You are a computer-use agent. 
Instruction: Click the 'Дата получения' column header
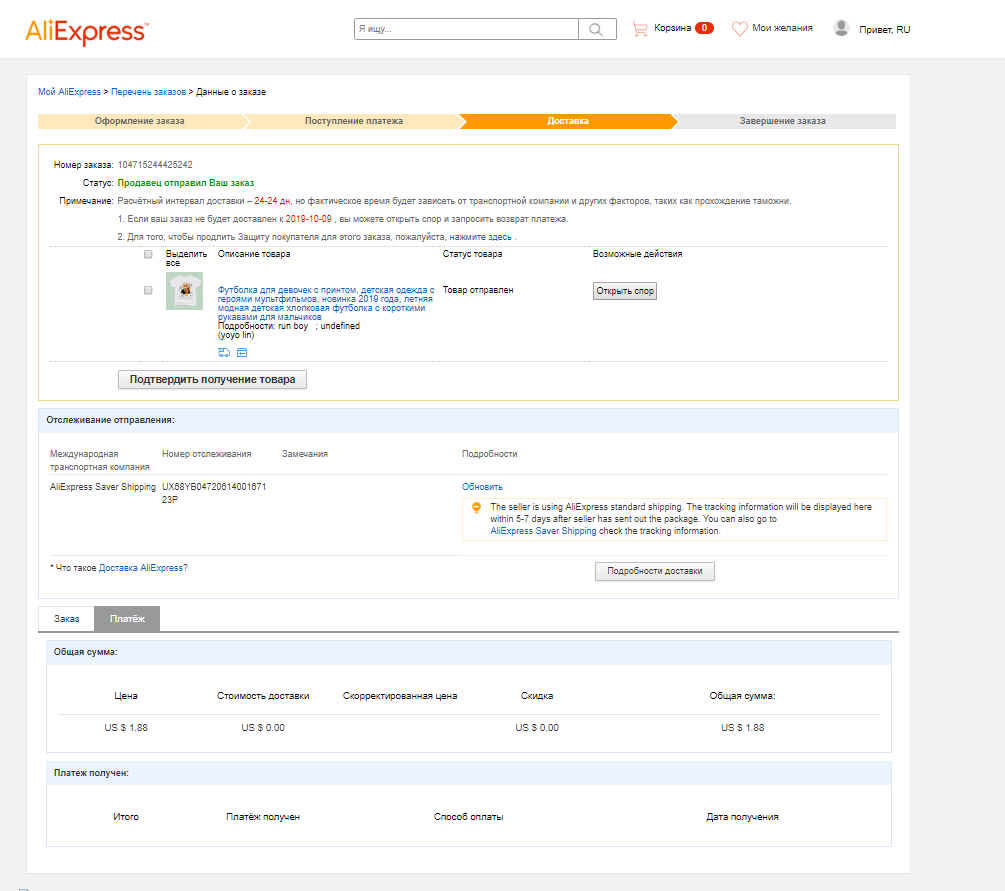pos(742,817)
